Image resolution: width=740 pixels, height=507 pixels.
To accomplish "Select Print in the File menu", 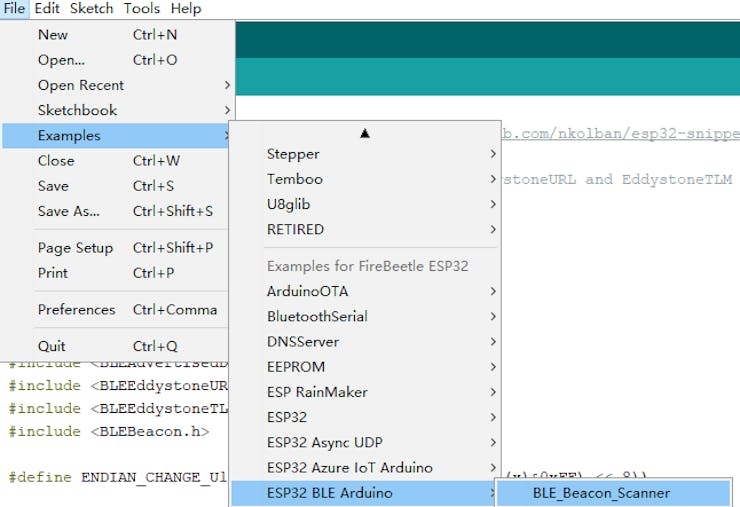I will (116, 273).
